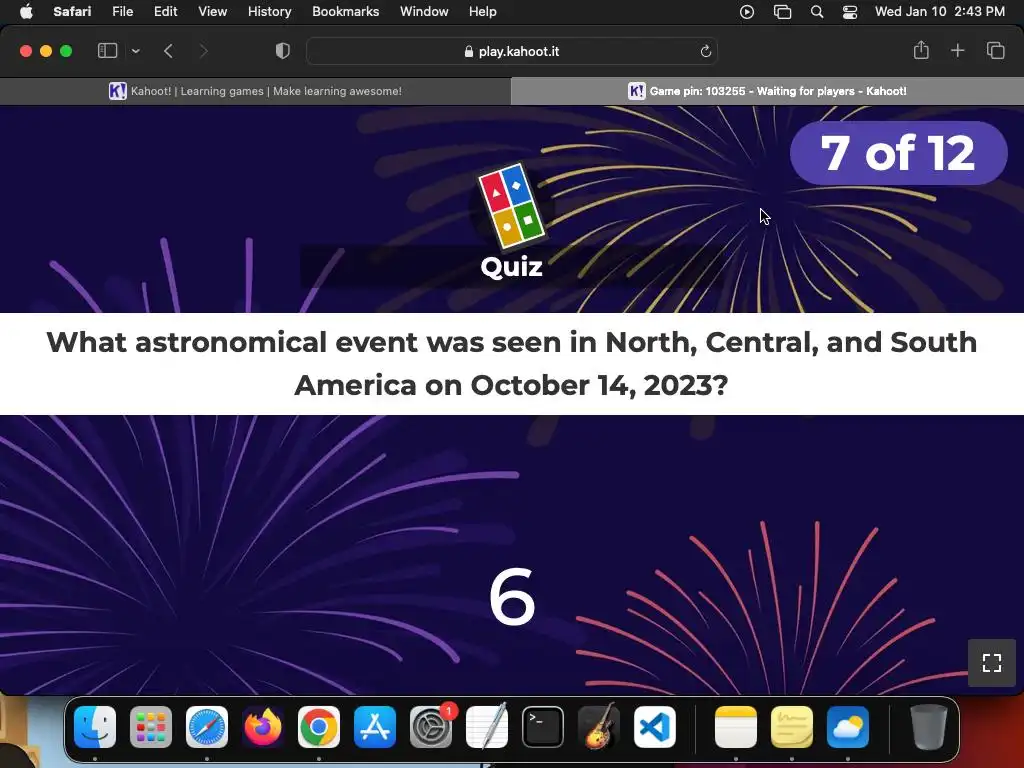This screenshot has width=1024, height=768.
Task: Open the Help menu
Action: click(x=483, y=12)
